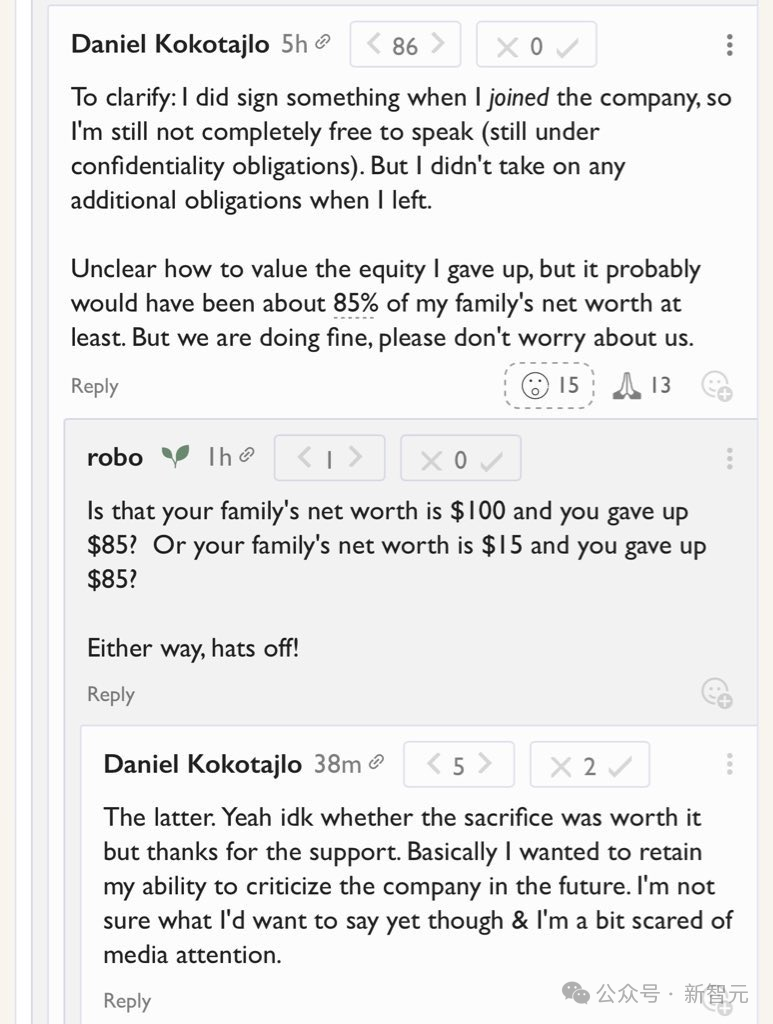Open options menu on the 38m reply
773x1024 pixels.
tap(729, 765)
